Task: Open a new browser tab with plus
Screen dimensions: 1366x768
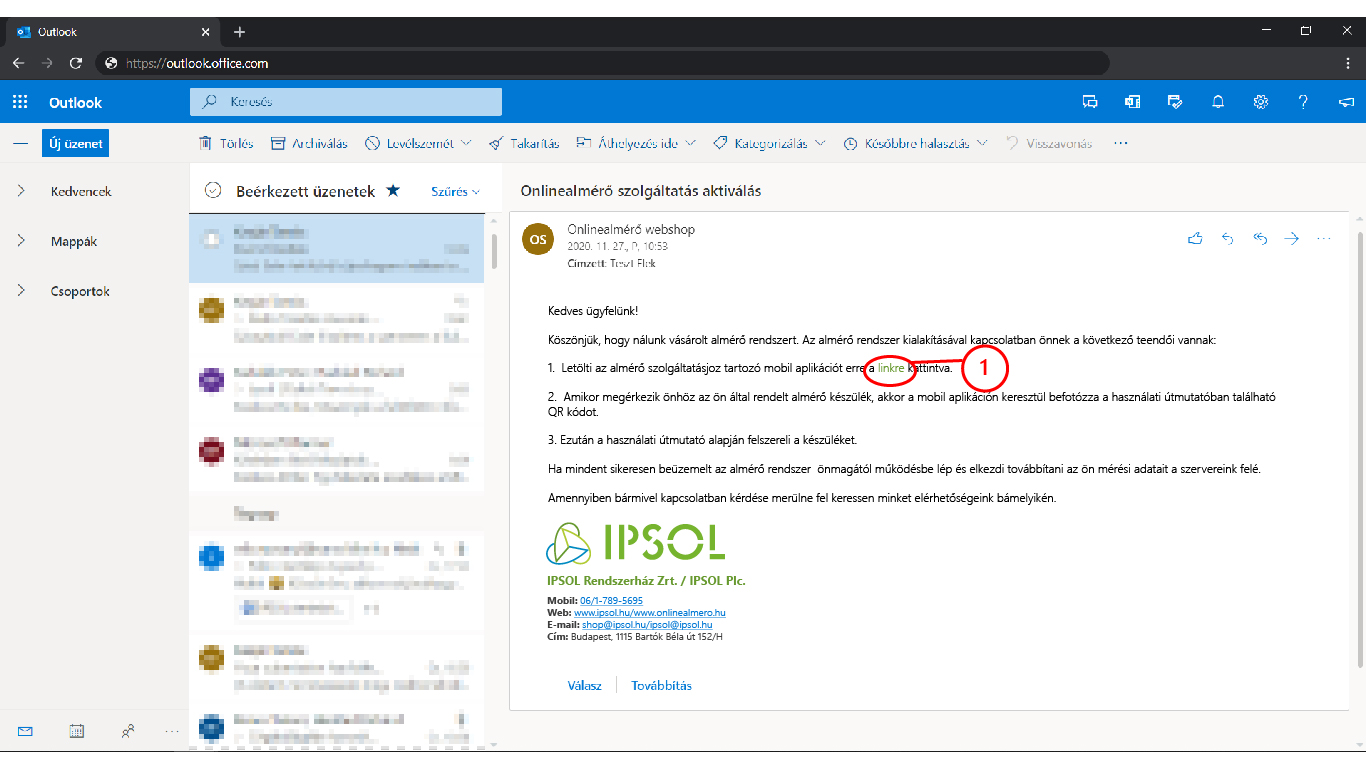Action: coord(239,32)
